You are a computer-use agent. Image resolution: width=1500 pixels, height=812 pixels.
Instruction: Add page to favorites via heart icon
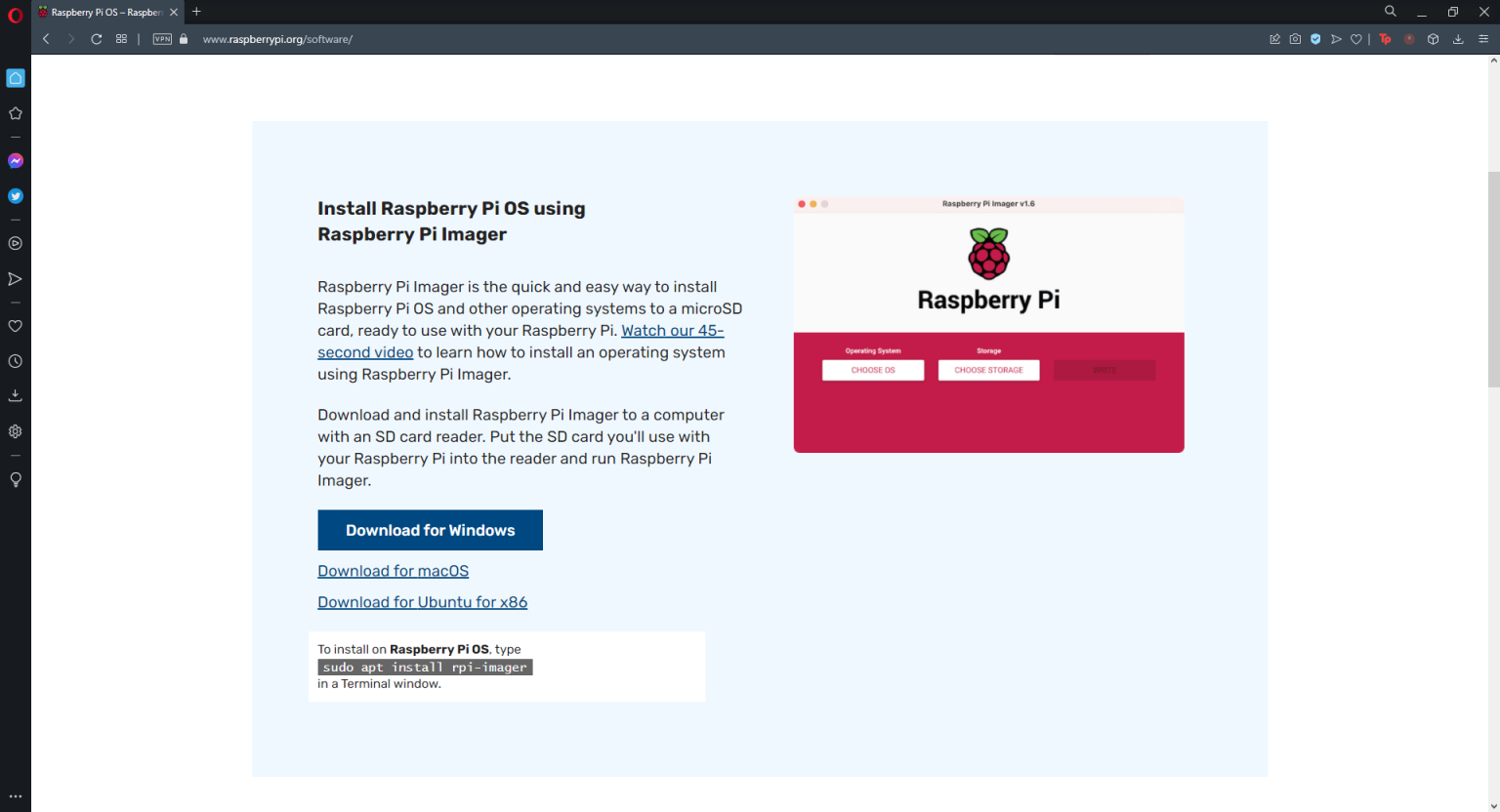coord(1356,39)
